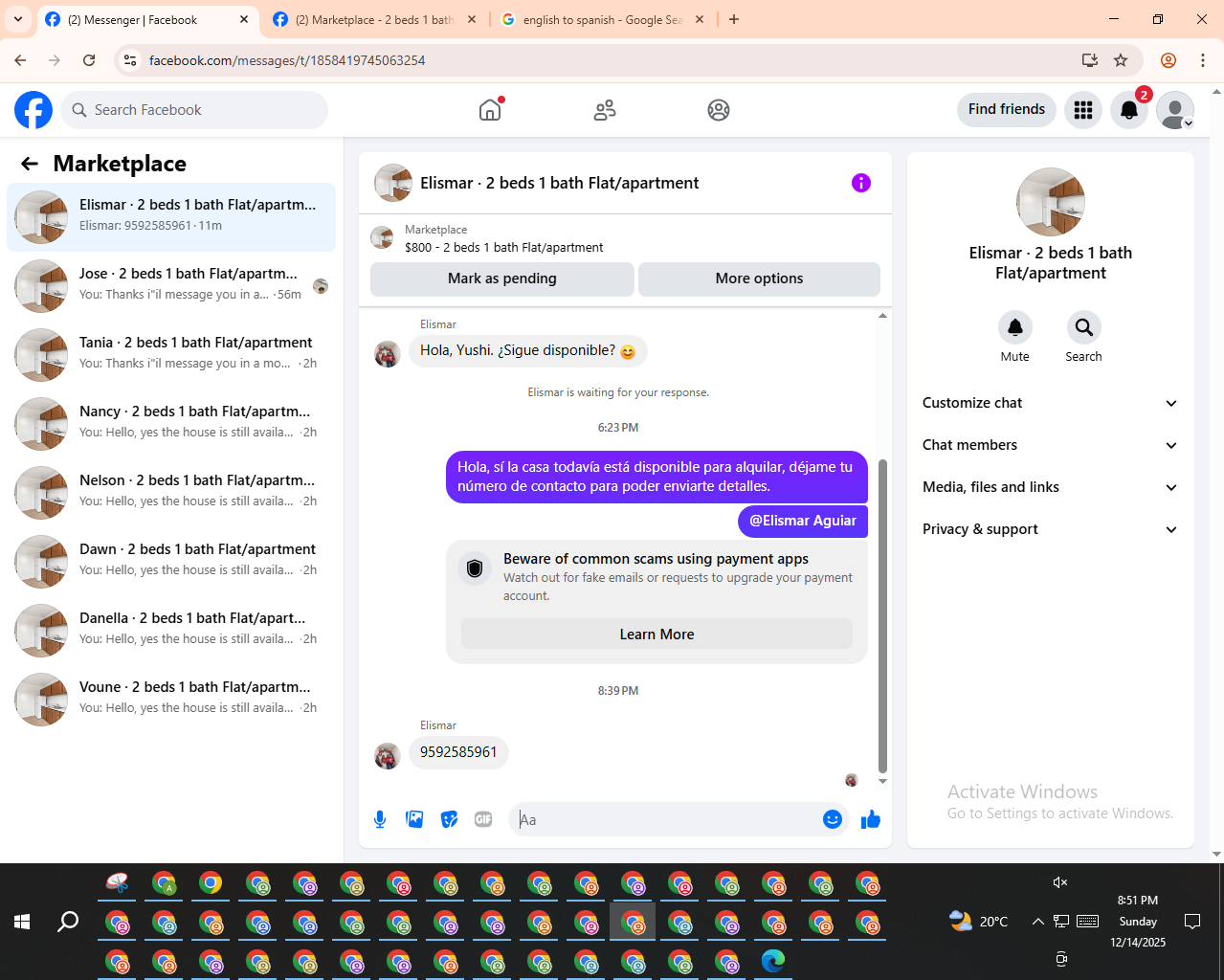
Task: Open Microsoft Edge in taskbar
Action: pyautogui.click(x=773, y=960)
